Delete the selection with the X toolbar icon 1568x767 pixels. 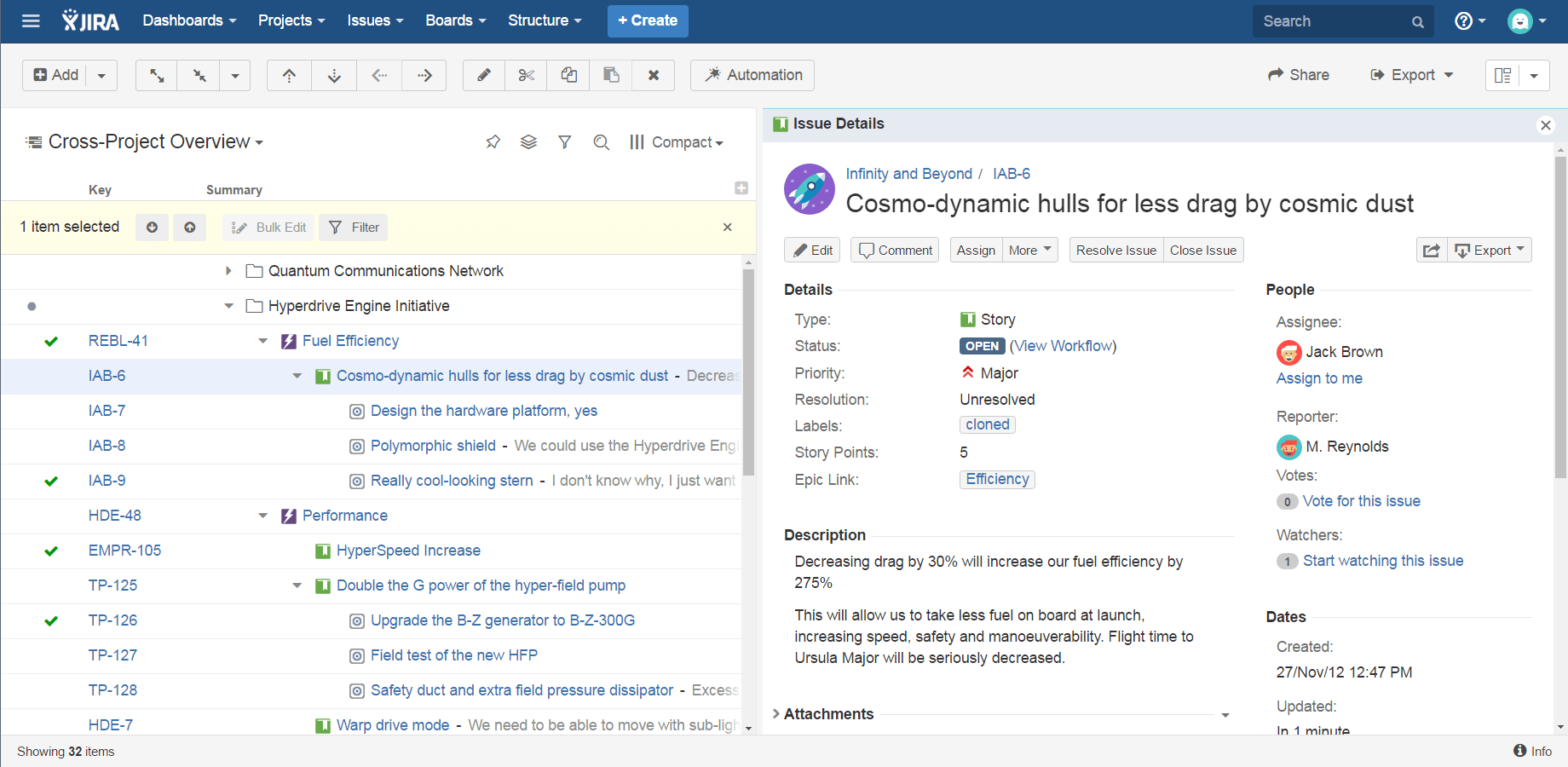(653, 75)
